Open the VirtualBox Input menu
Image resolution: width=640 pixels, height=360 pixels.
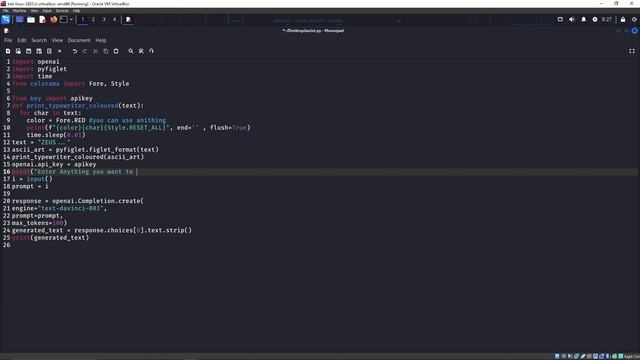(47, 11)
